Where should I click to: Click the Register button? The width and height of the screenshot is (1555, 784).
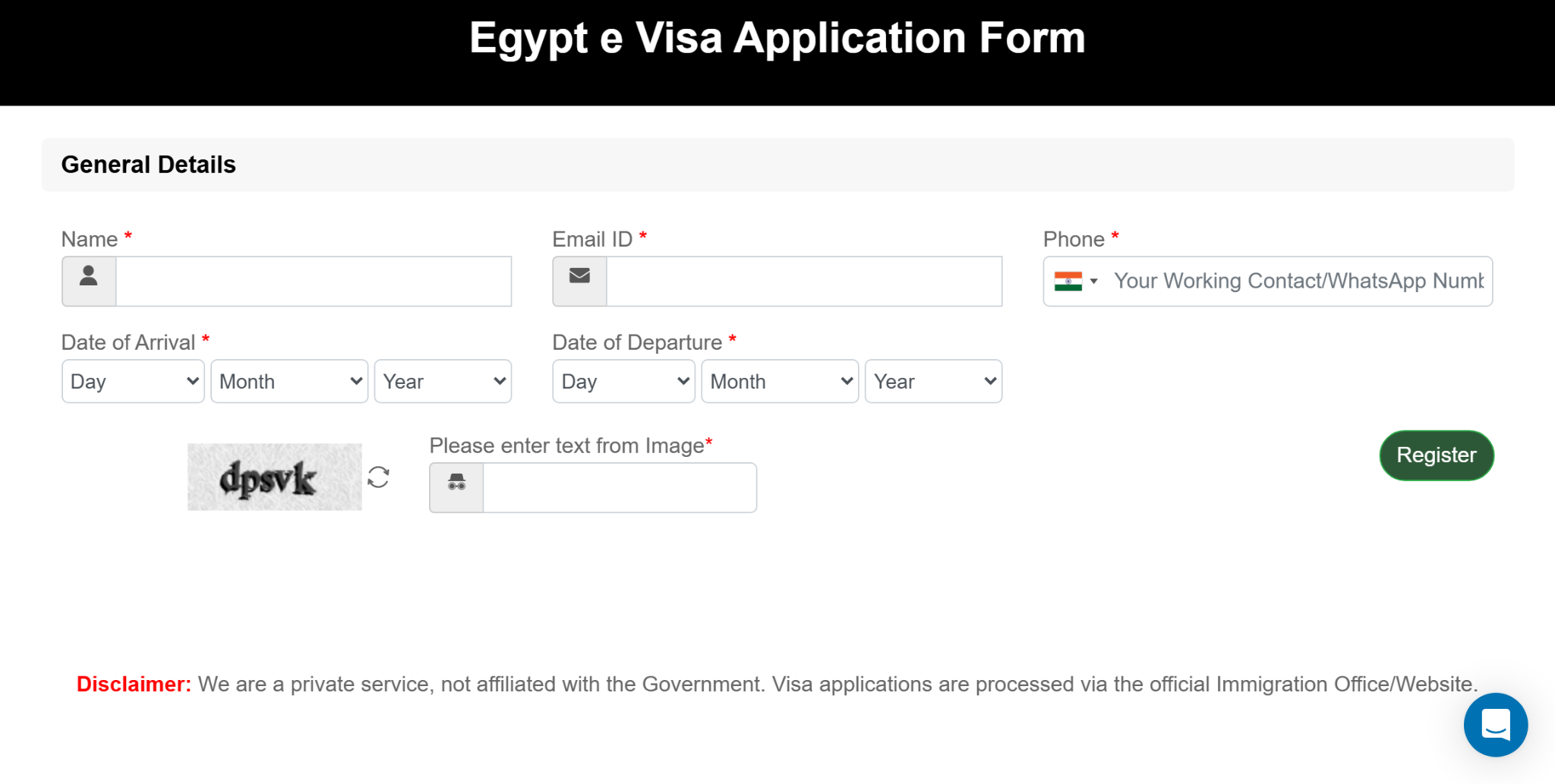[1436, 455]
